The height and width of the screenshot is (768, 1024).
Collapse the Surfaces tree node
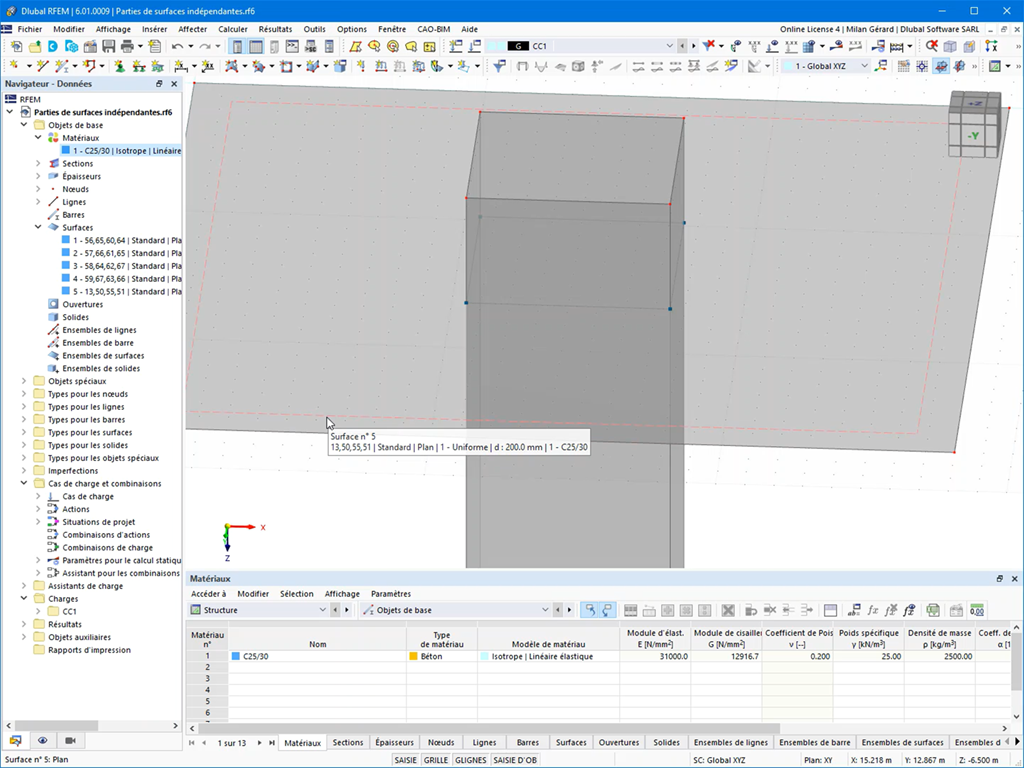(x=38, y=227)
